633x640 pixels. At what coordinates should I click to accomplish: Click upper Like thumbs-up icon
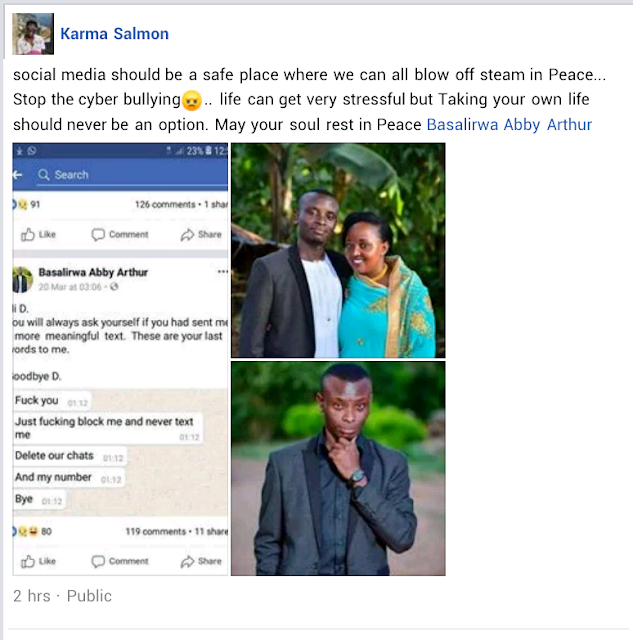click(x=28, y=235)
